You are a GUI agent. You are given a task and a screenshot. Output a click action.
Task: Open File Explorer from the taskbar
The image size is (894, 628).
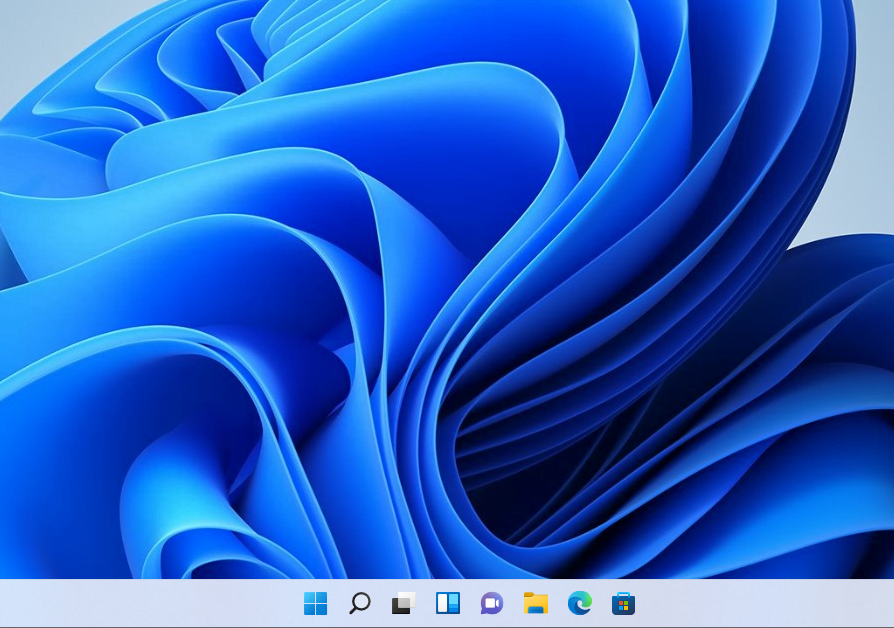536,603
